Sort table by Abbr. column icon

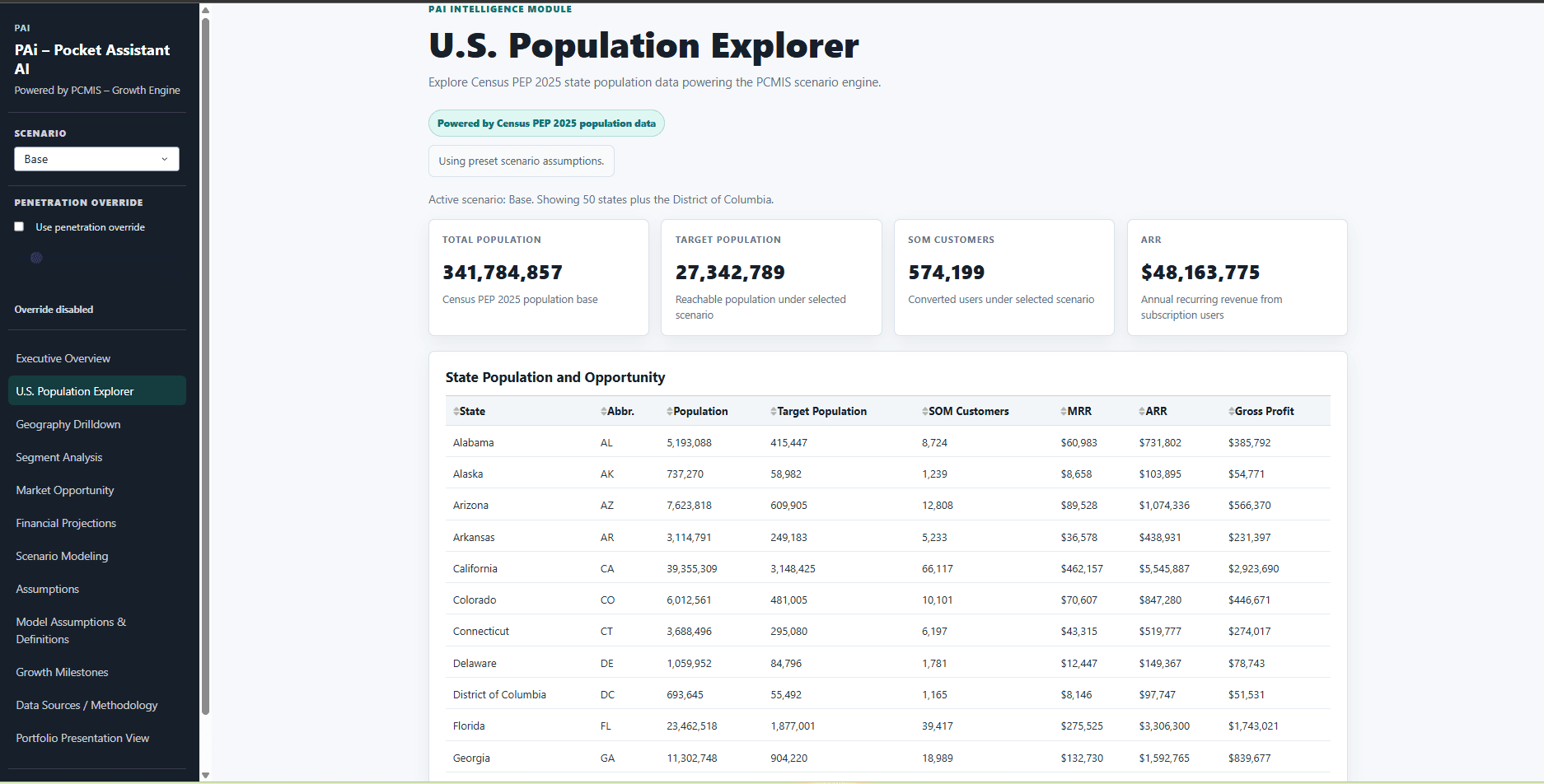coord(604,411)
